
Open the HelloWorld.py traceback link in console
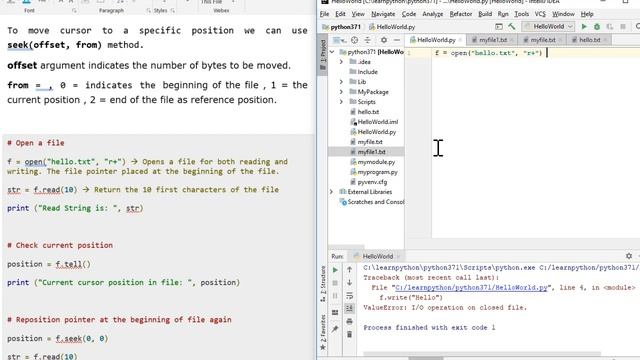(x=471, y=288)
